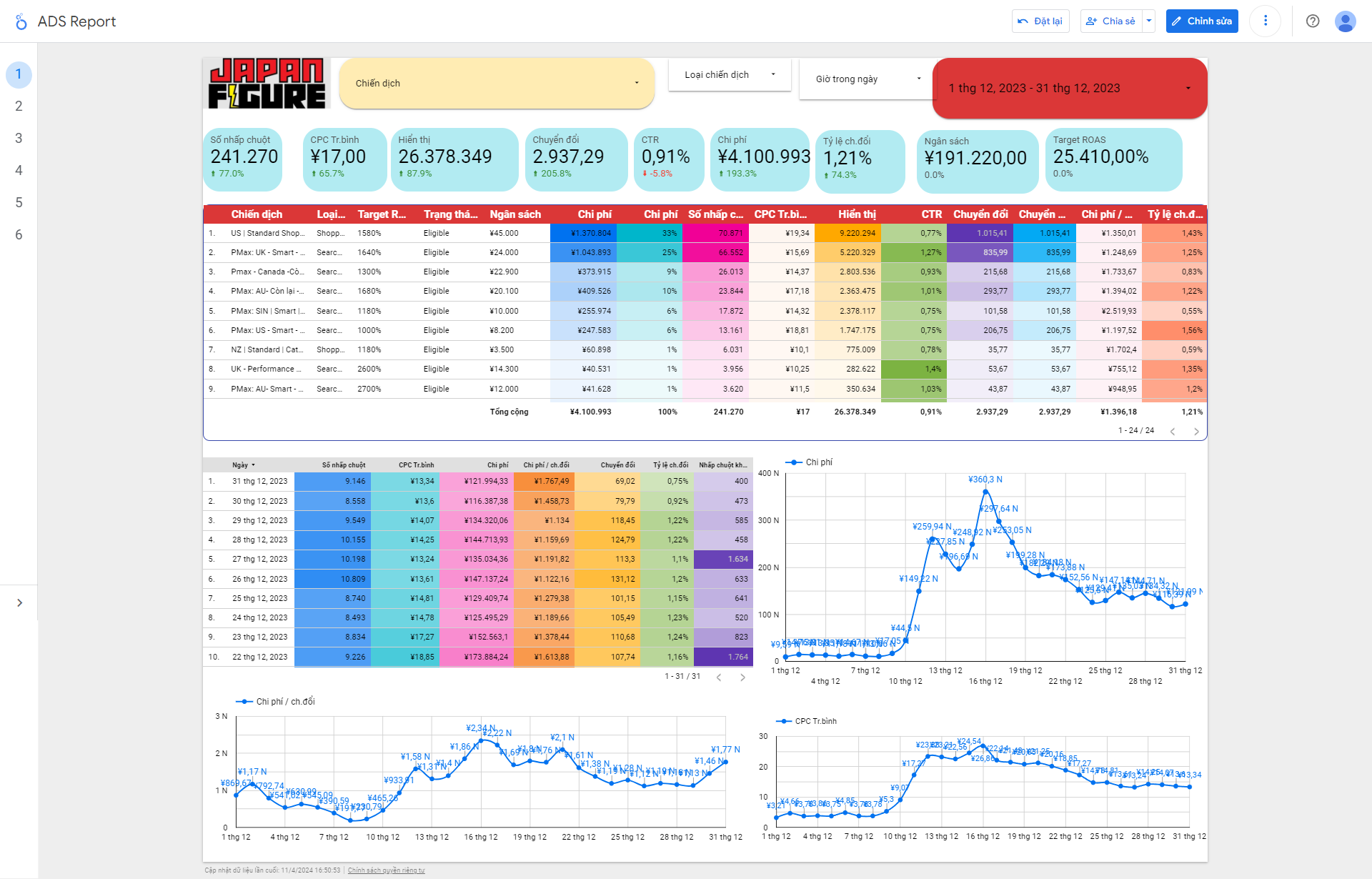Expand the left page navigation panel
Screen dimensions: 1372x879
coord(19,602)
